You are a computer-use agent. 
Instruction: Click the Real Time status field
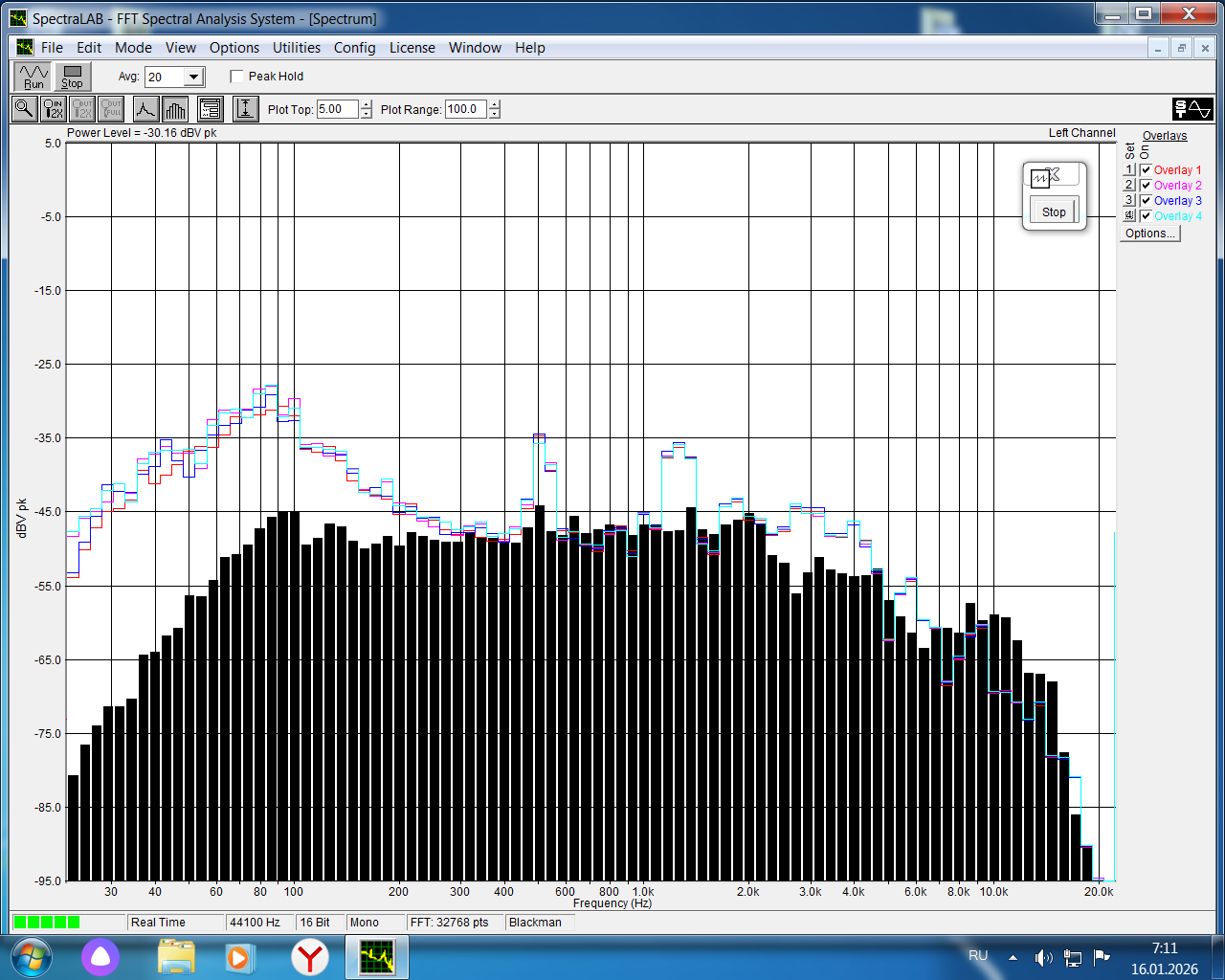175,923
